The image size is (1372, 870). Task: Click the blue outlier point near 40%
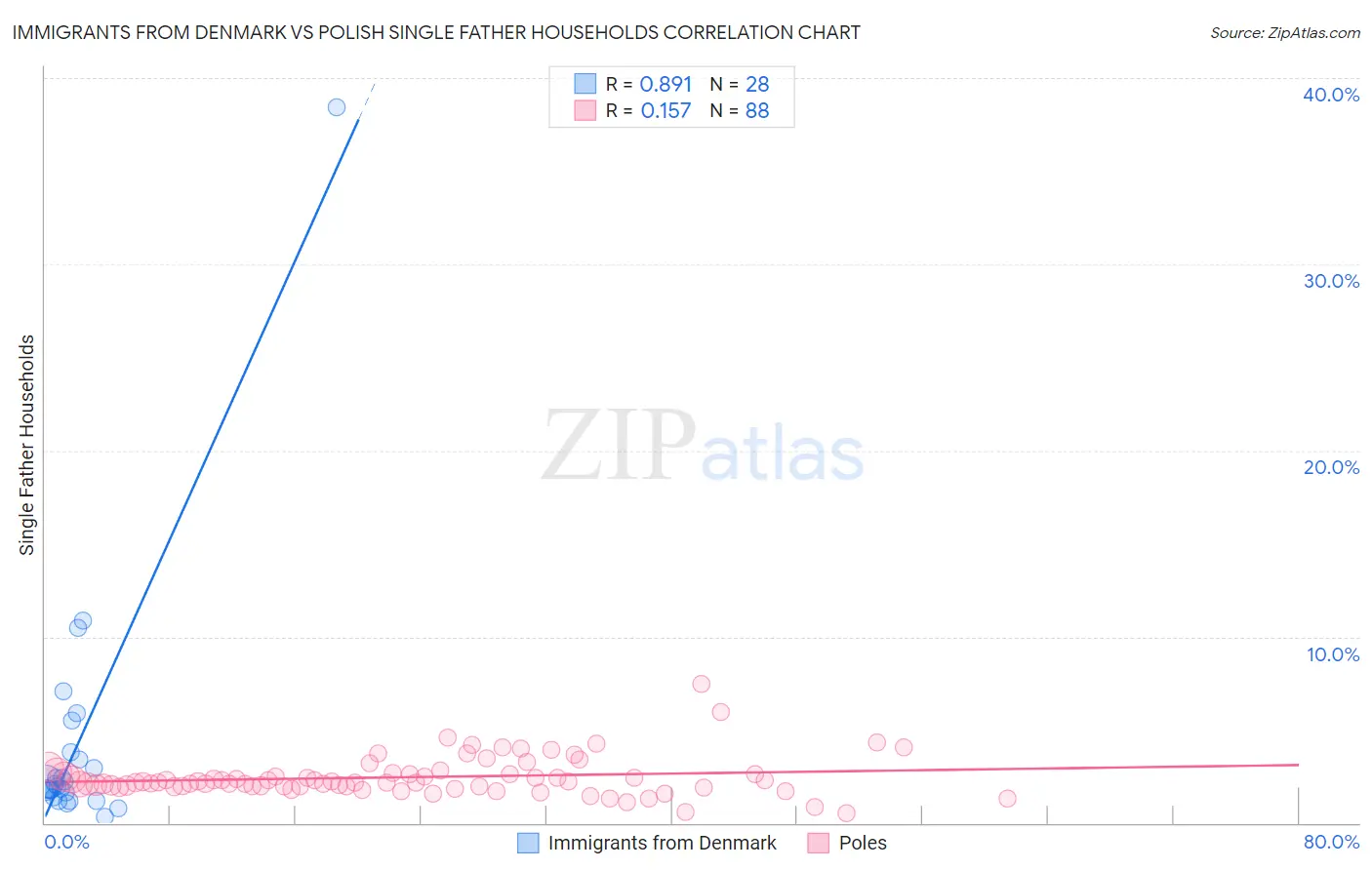click(337, 107)
